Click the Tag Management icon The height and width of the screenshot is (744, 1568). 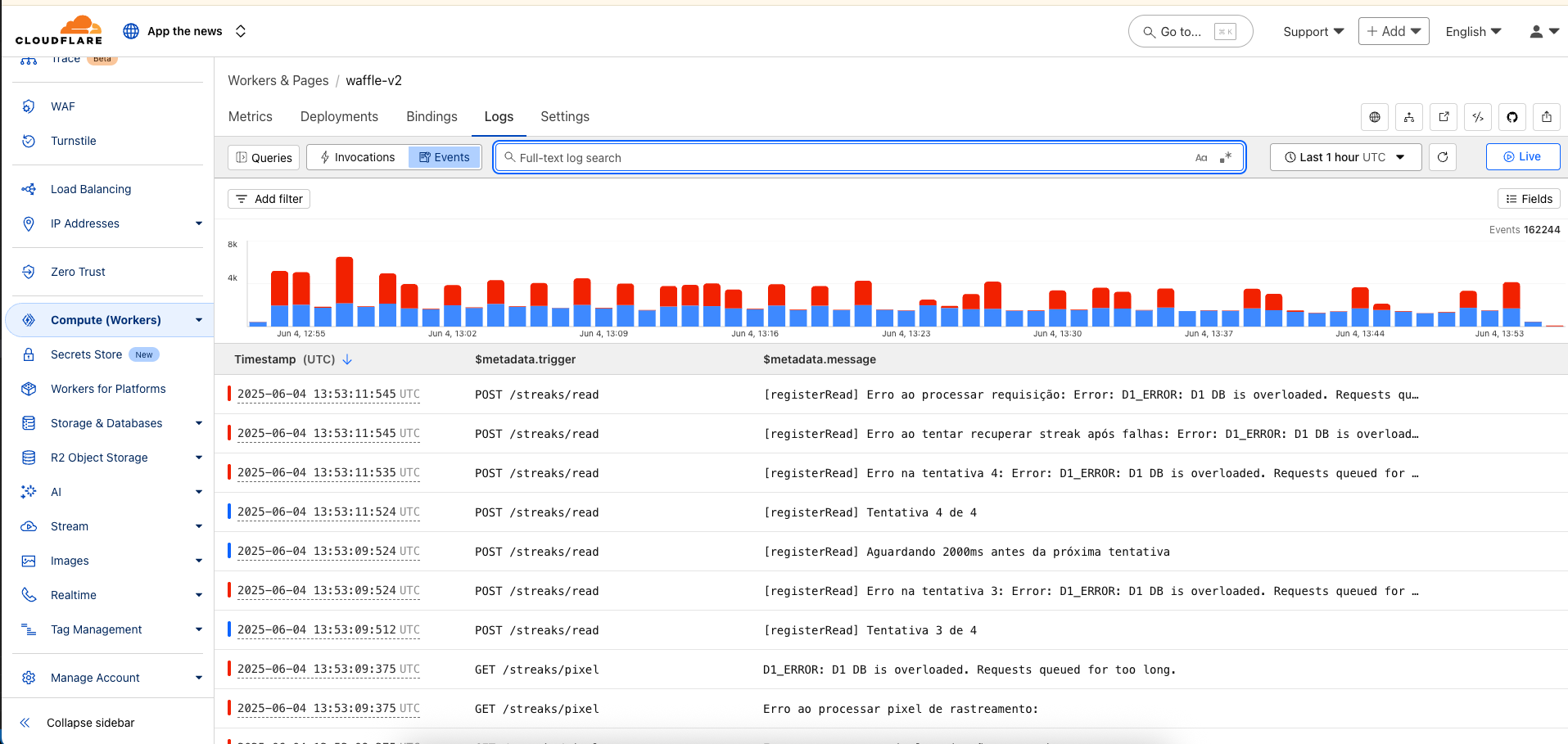(29, 629)
